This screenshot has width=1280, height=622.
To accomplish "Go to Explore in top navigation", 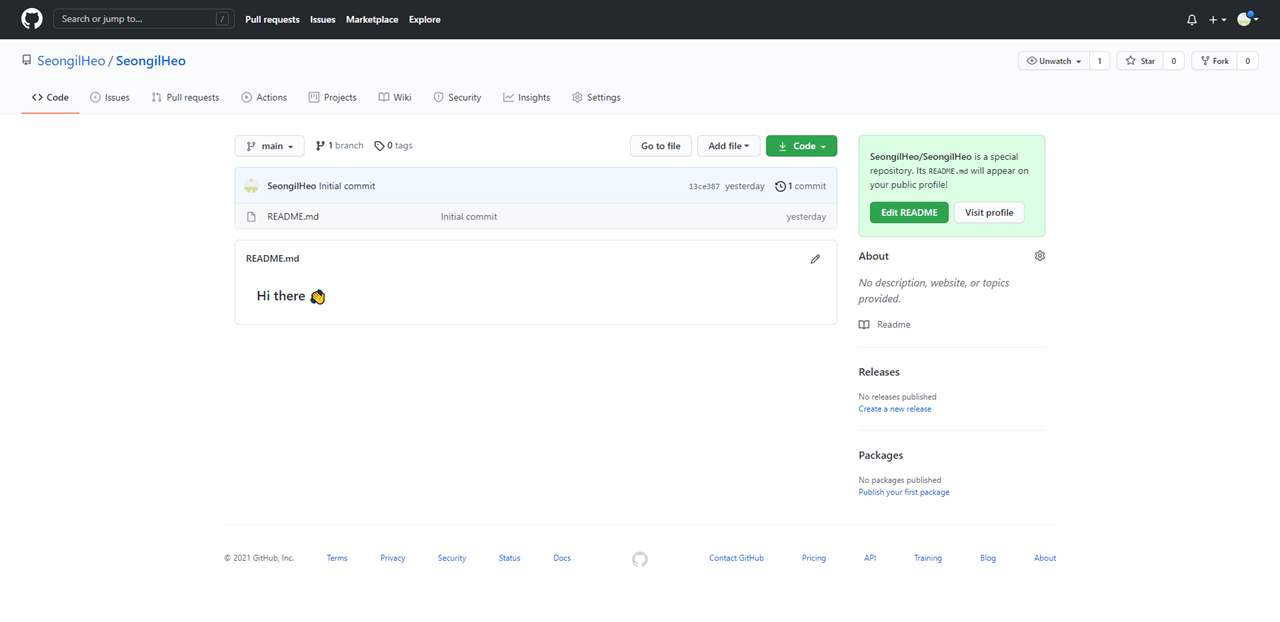I will (x=425, y=19).
